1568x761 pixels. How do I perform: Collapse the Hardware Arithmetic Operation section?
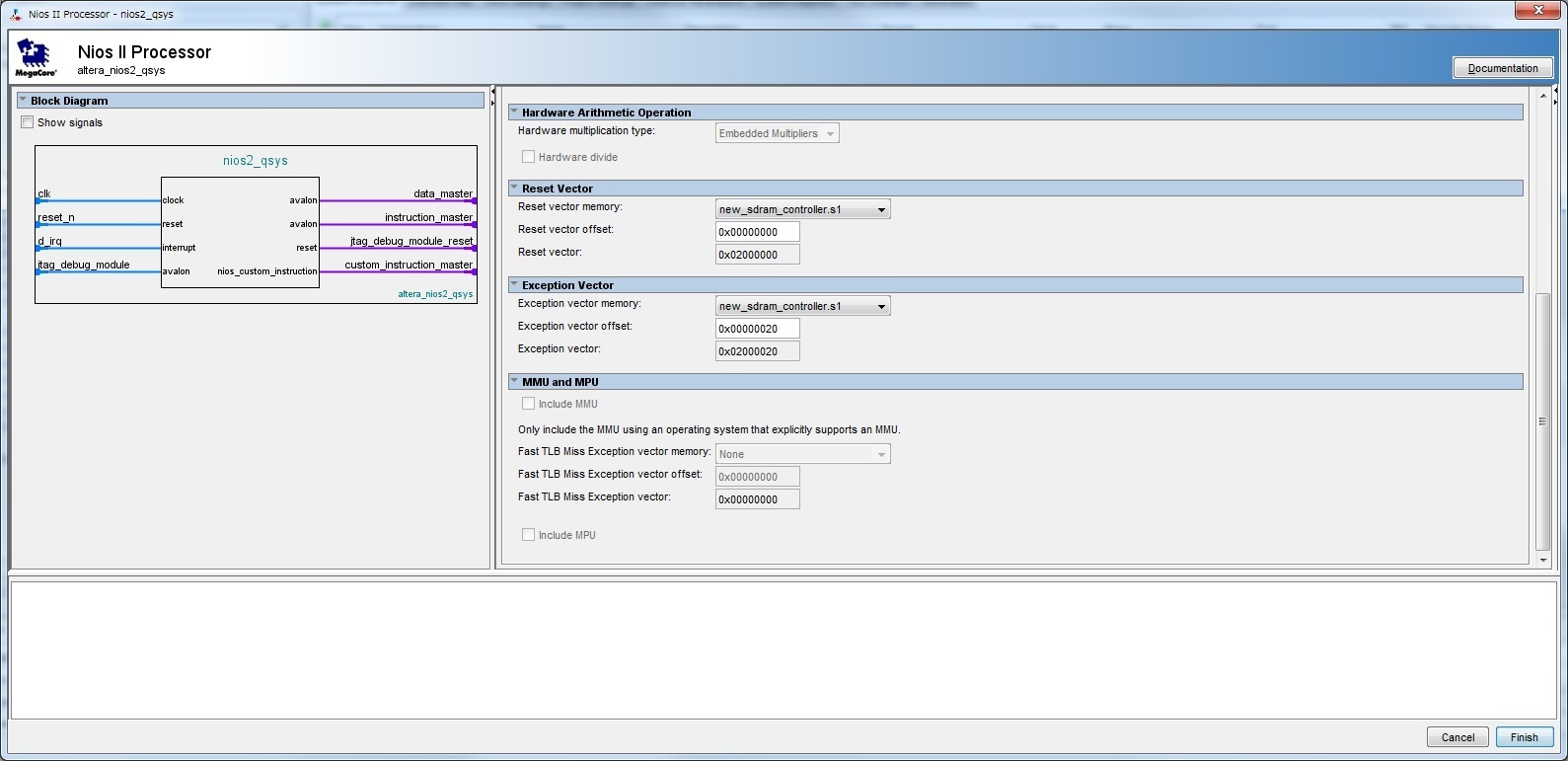coord(514,113)
